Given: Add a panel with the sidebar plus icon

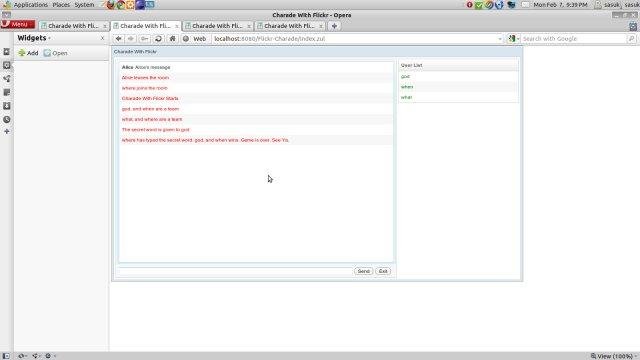Looking at the screenshot, I should [7, 131].
